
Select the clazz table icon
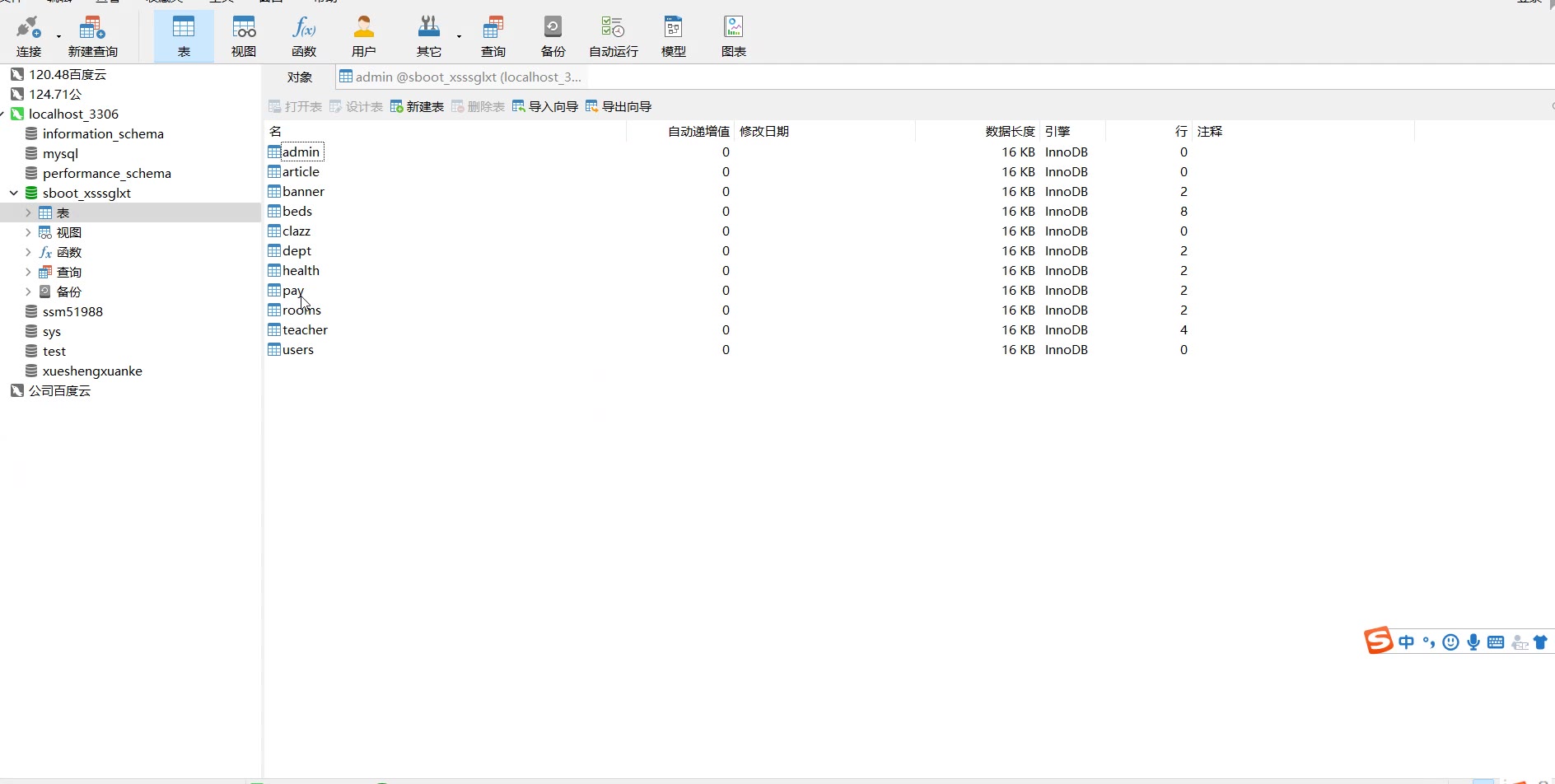274,231
